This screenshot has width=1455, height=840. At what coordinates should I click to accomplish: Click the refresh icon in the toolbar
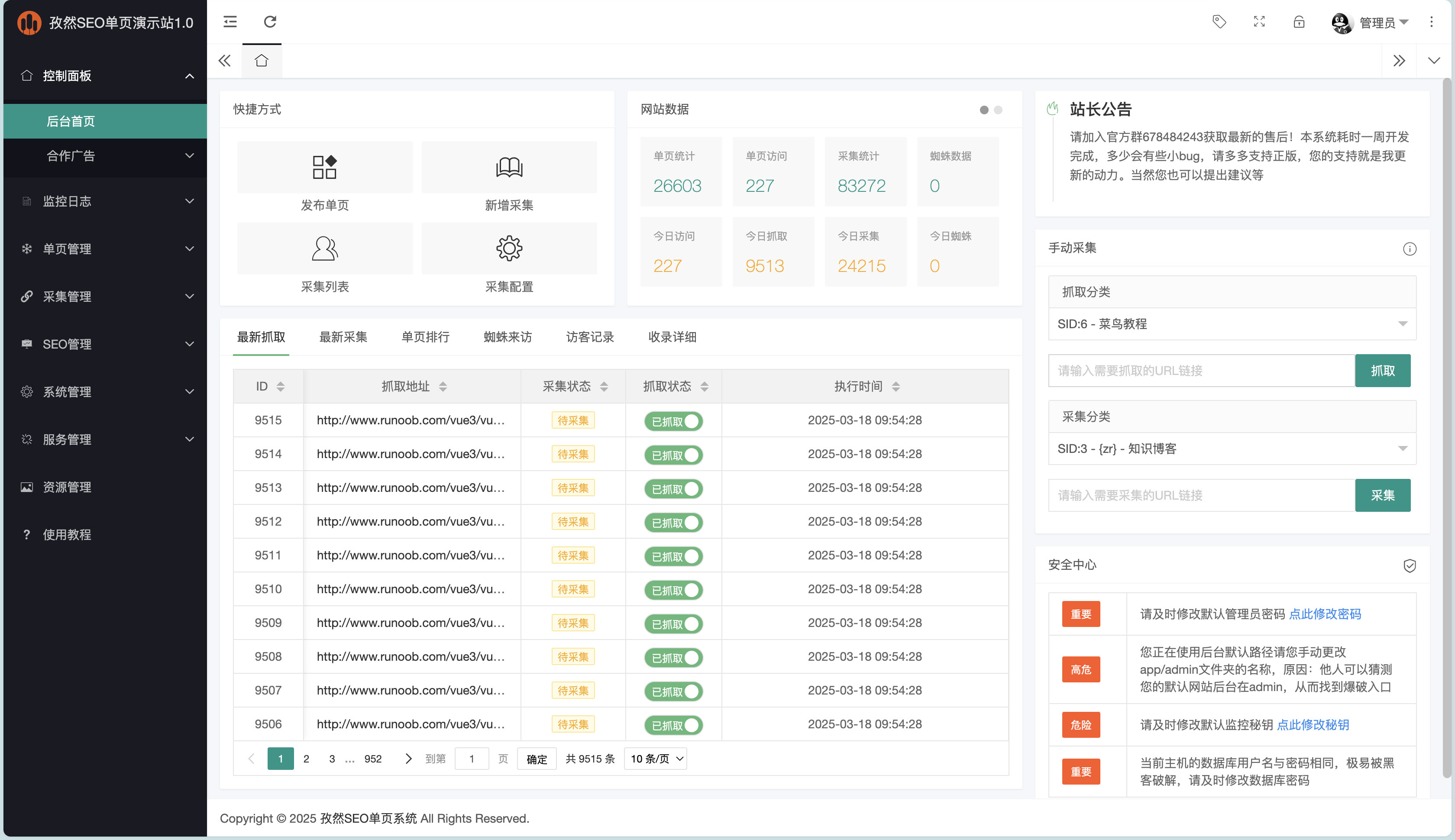(x=270, y=22)
